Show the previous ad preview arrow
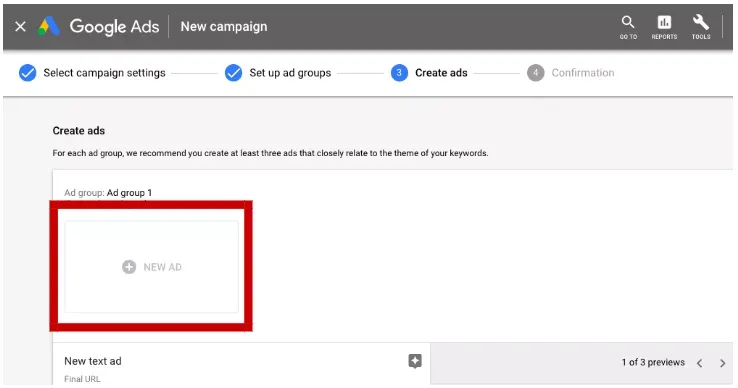The width and height of the screenshot is (738, 388). coord(699,363)
